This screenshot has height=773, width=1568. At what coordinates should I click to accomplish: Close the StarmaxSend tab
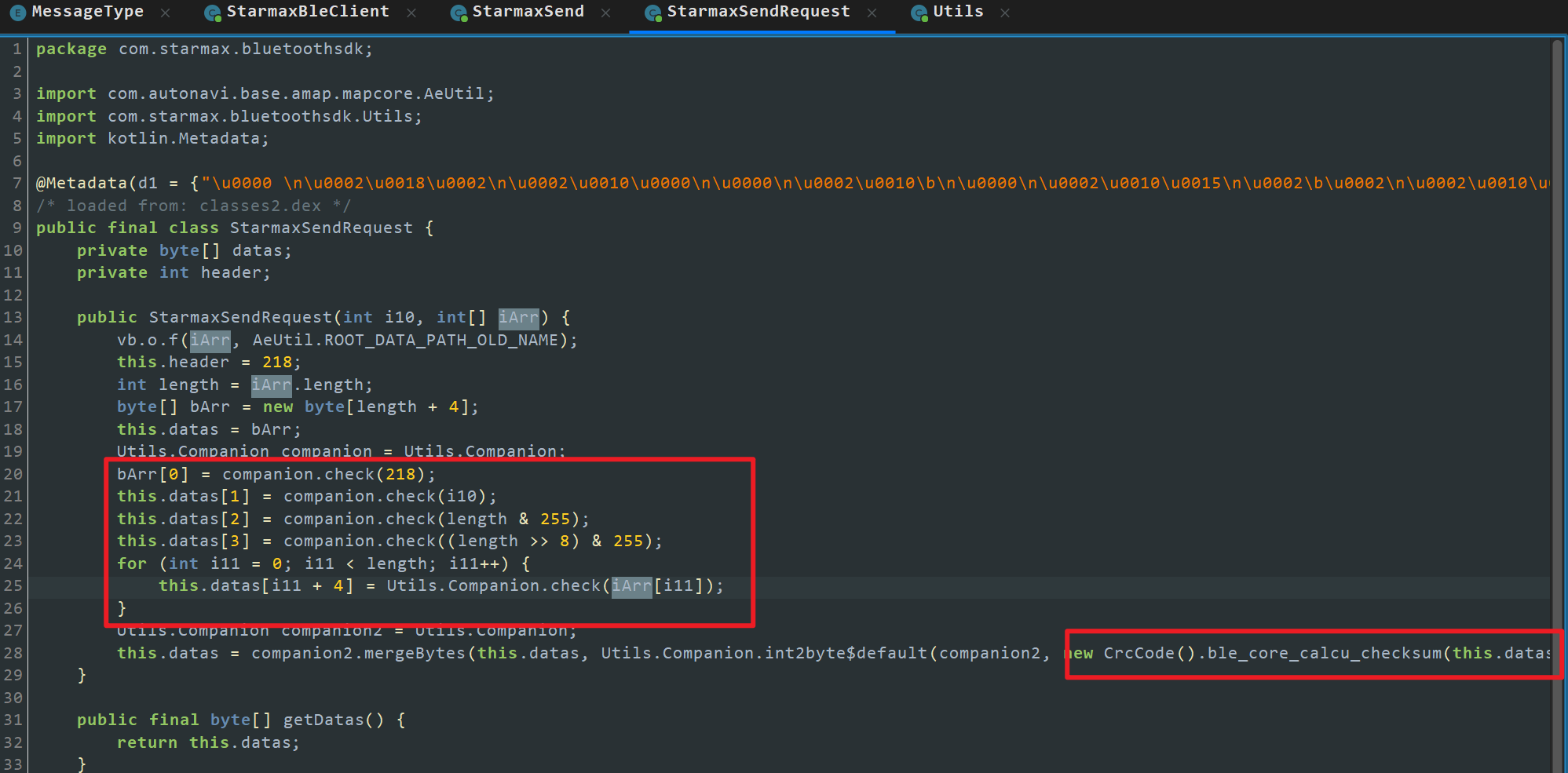[x=605, y=13]
